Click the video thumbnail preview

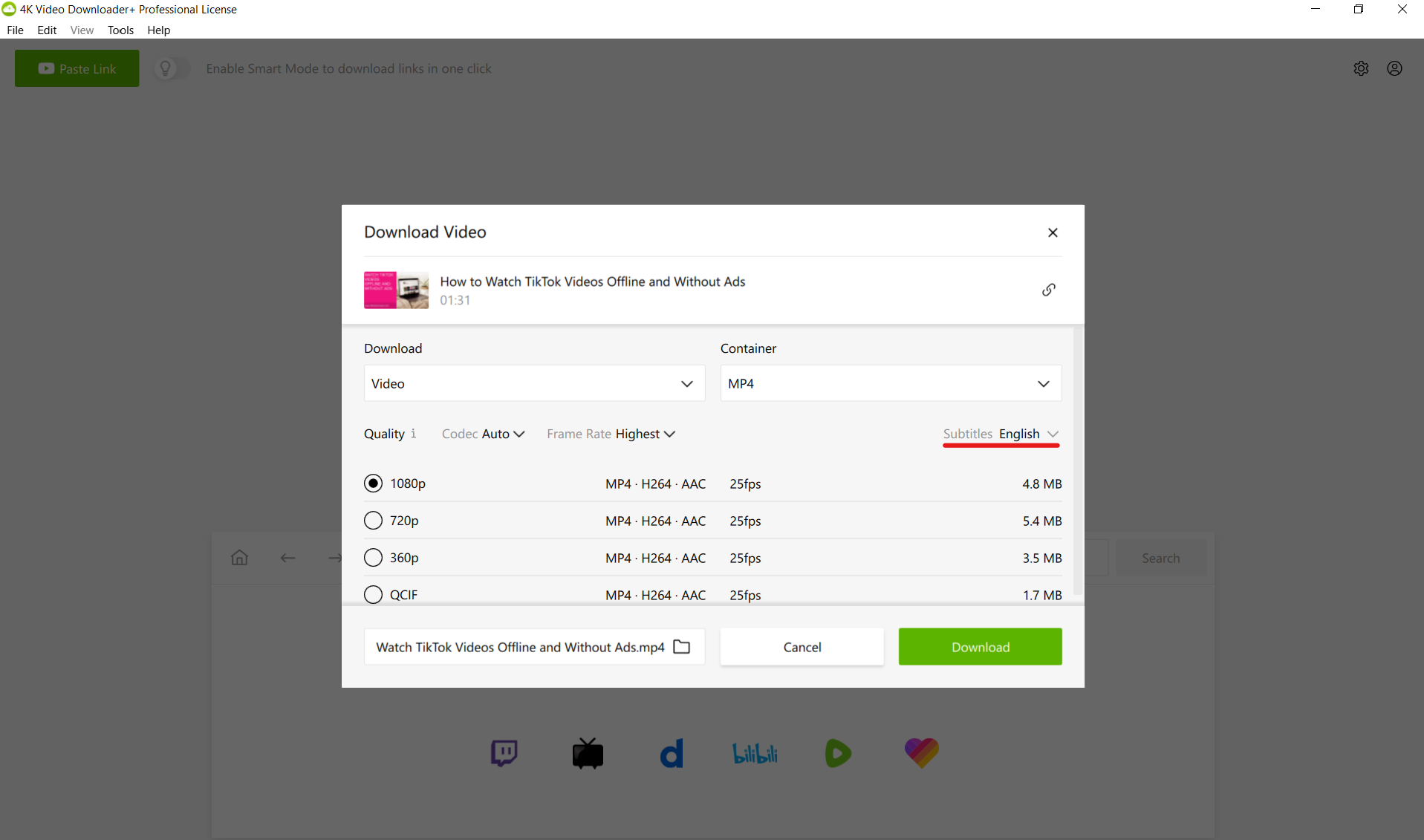[x=396, y=290]
